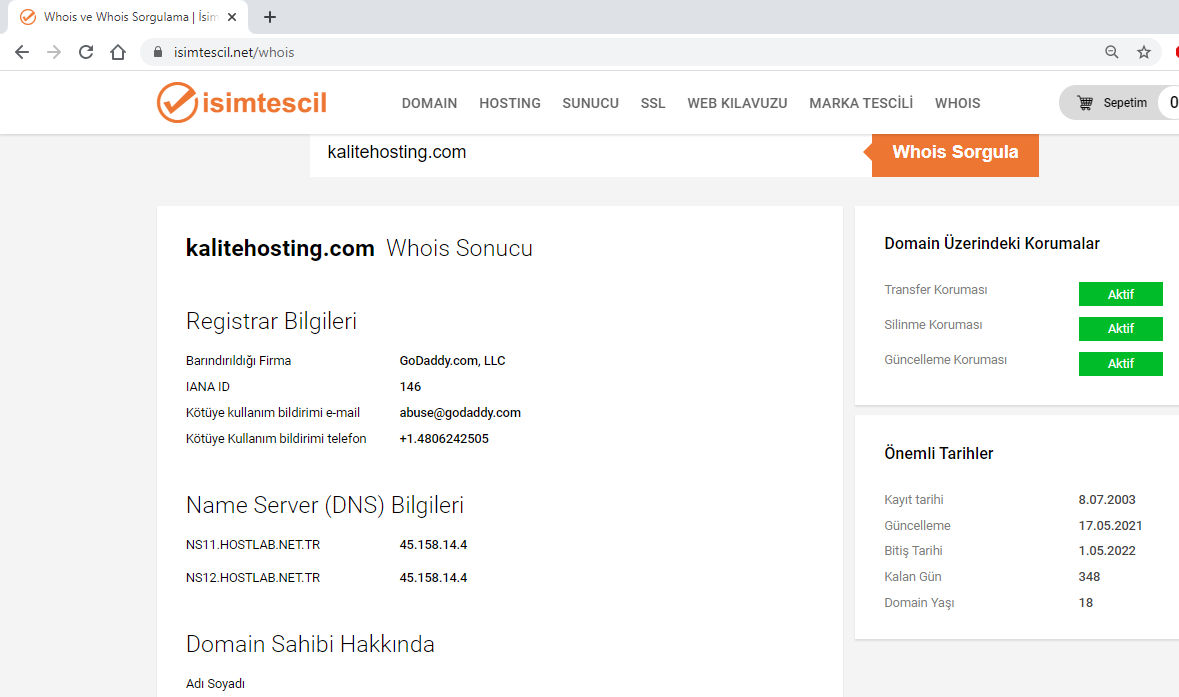This screenshot has width=1179, height=697.
Task: Click the Adı Soyadı label
Action: [x=215, y=683]
